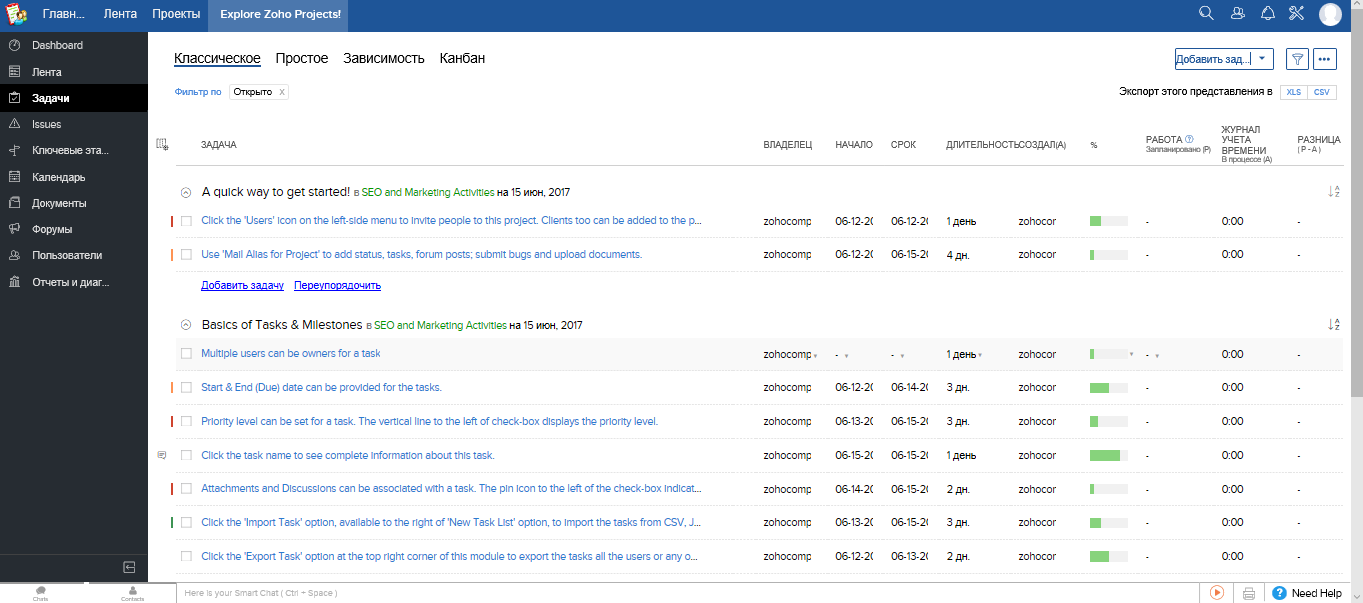Open the 'Добавить зад...' dropdown arrow
1363x603 pixels.
[x=1262, y=59]
